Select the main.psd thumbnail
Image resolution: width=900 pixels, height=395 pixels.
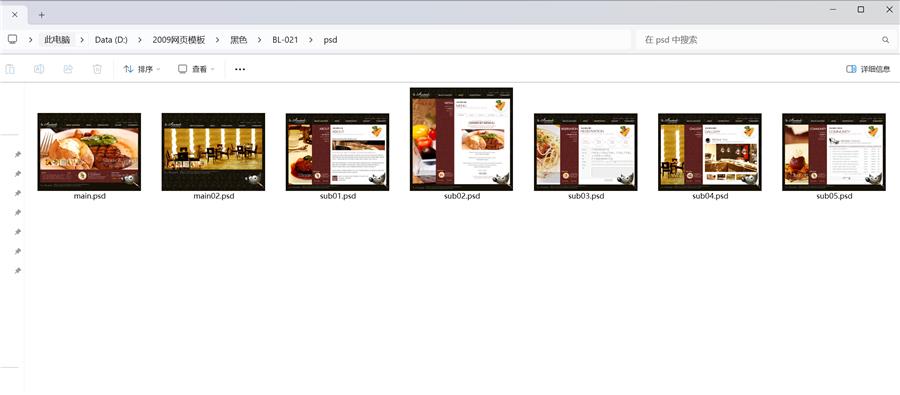(89, 152)
